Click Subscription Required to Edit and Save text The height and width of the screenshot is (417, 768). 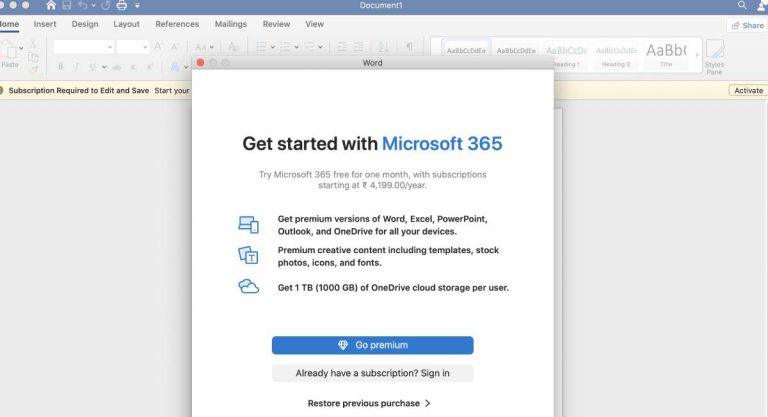(x=79, y=91)
